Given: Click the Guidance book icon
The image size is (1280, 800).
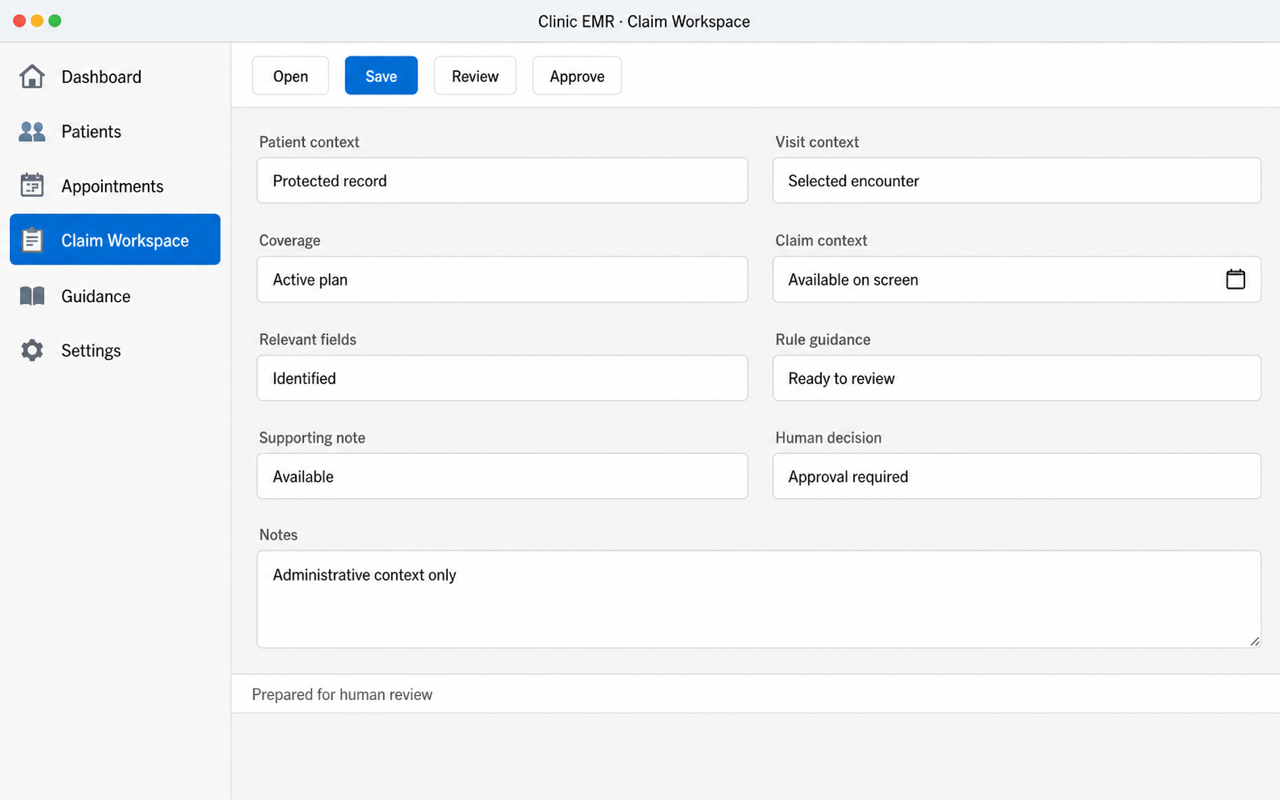Looking at the screenshot, I should [32, 296].
